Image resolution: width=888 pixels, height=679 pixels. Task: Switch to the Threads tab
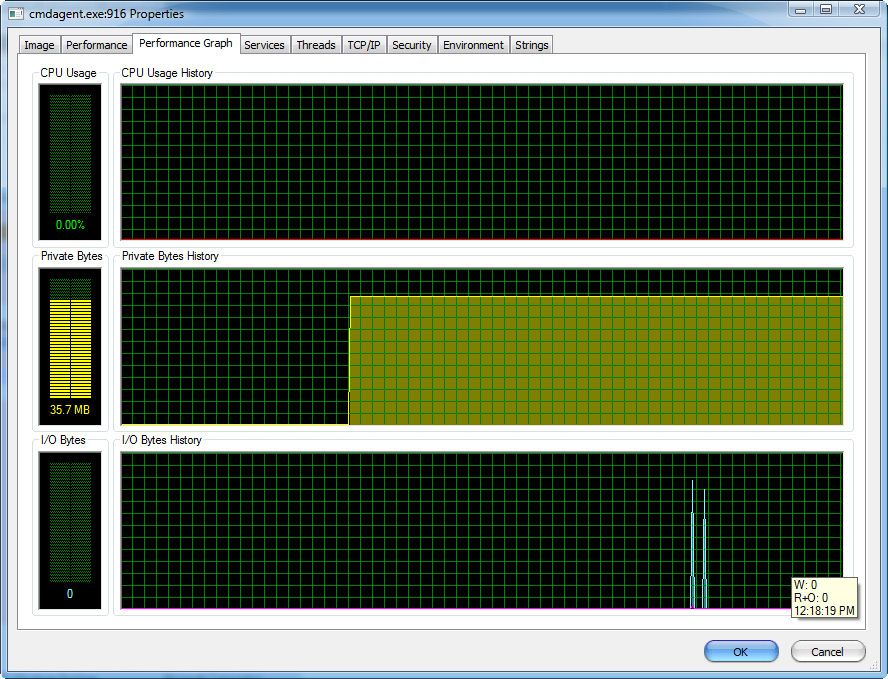pyautogui.click(x=315, y=45)
